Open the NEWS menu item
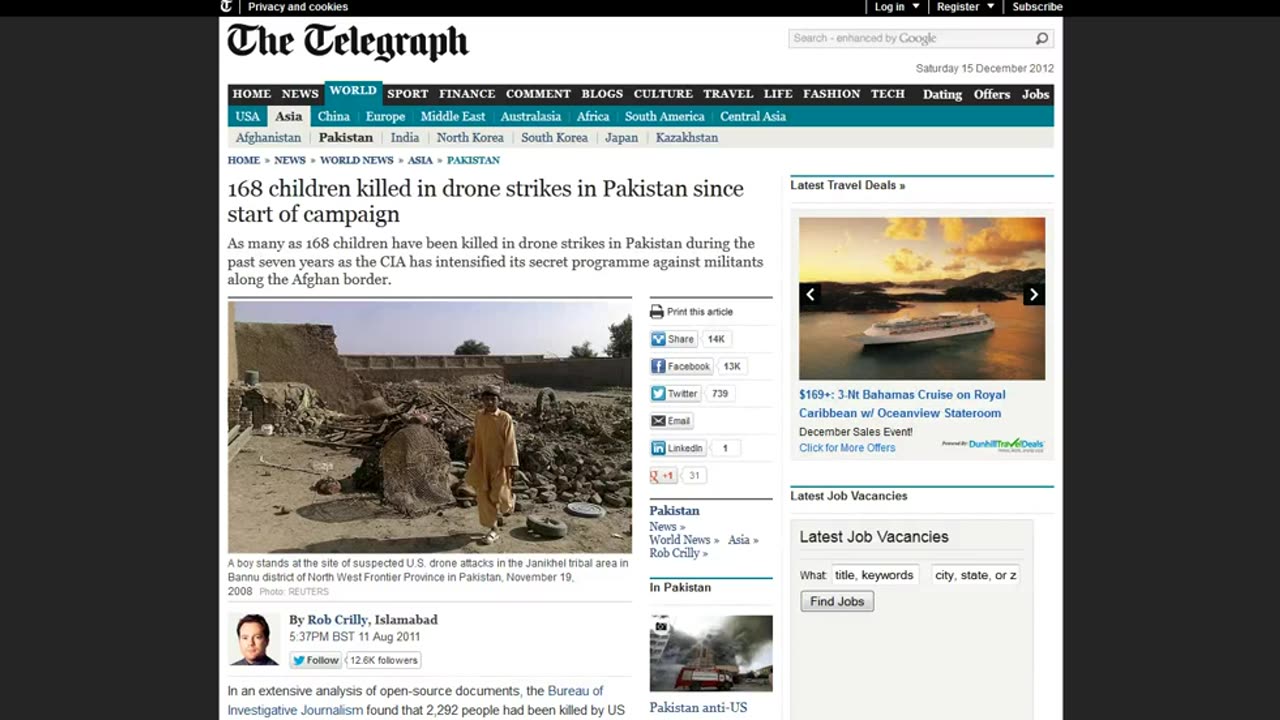1280x720 pixels. [300, 94]
